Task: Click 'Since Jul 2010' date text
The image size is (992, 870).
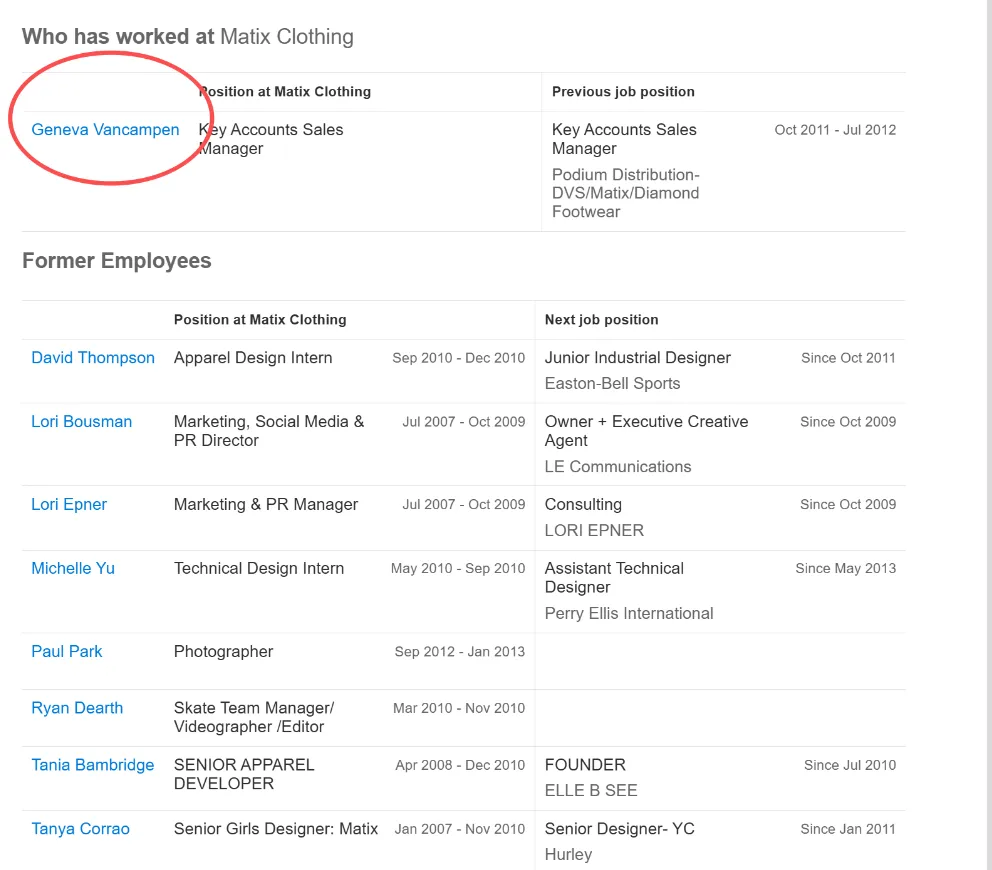Action: tap(850, 765)
